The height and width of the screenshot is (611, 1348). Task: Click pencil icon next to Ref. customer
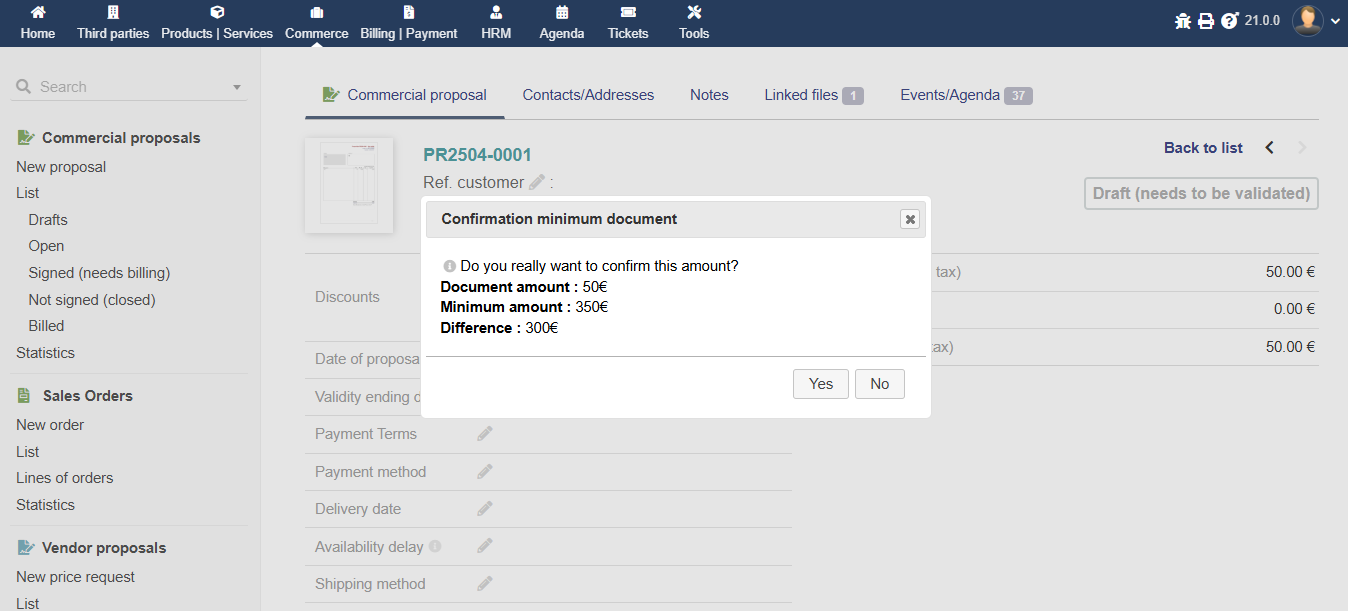tap(537, 182)
